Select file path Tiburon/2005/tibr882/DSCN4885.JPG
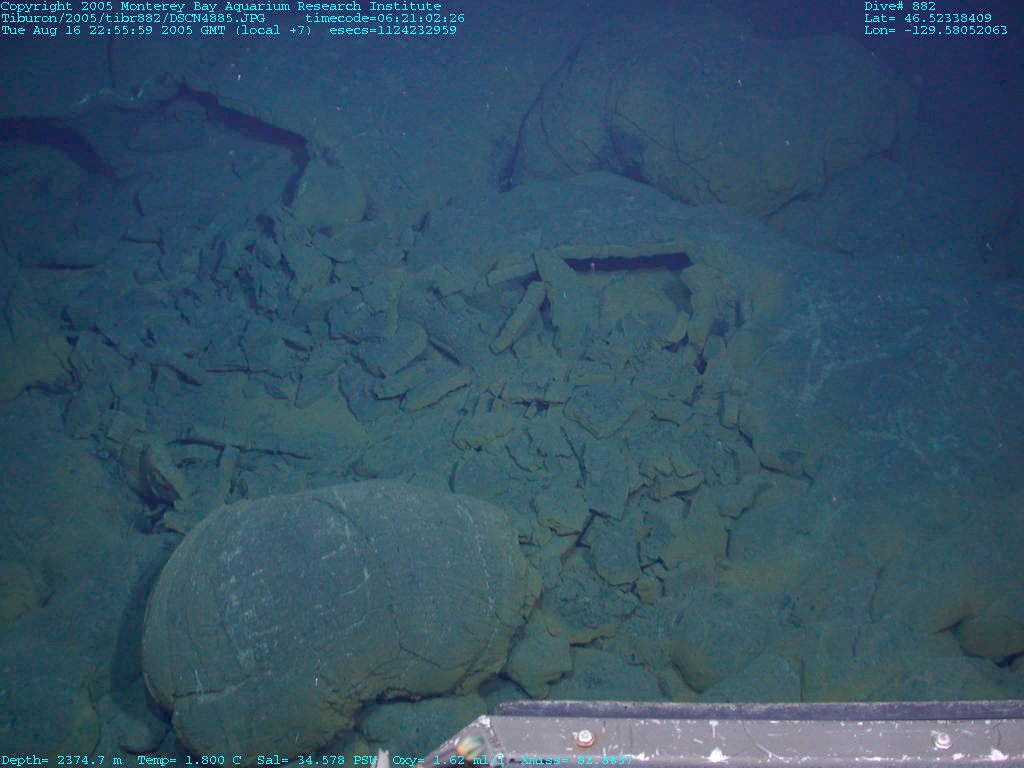This screenshot has height=768, width=1024. [x=133, y=18]
